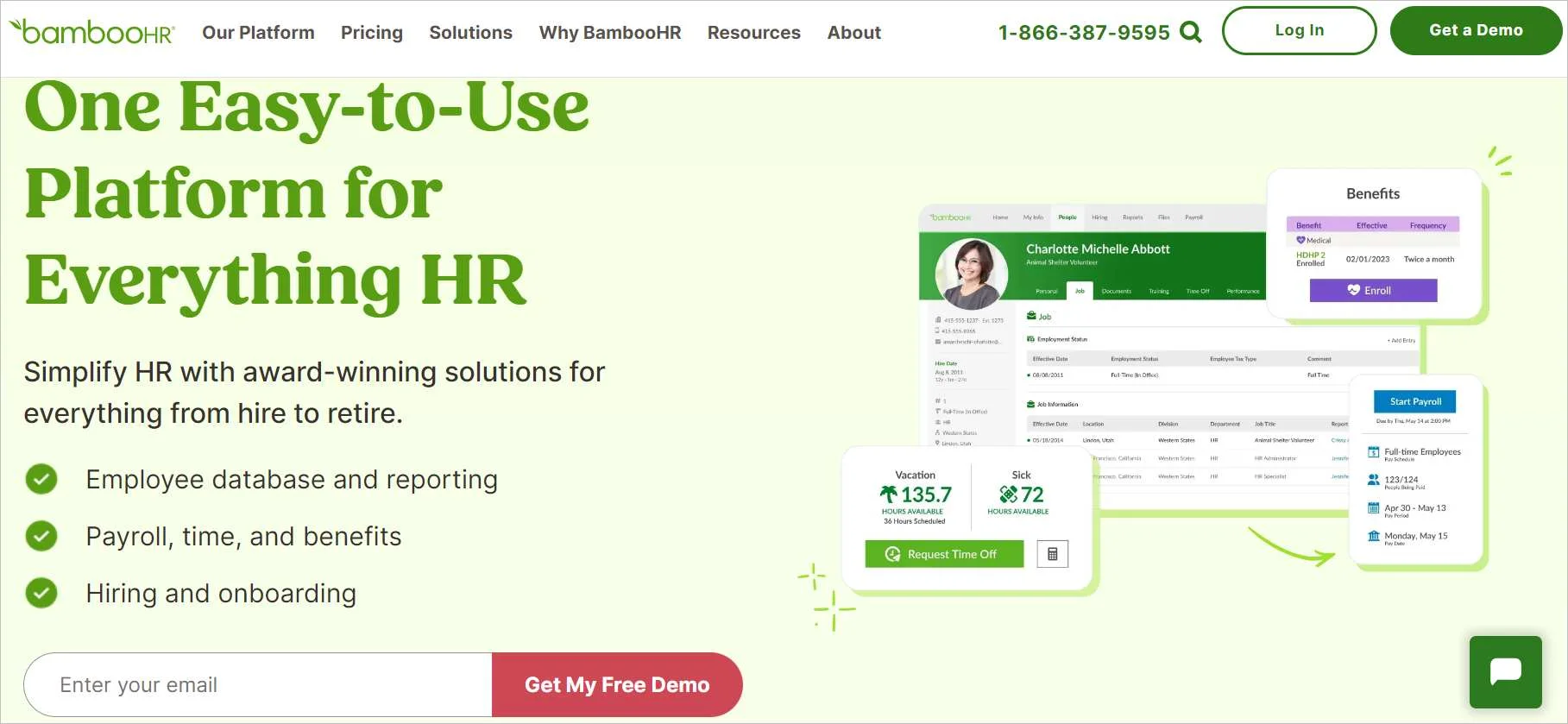Select the Job tab in employee profile
Screen dimensions: 1568x724
coord(1080,291)
